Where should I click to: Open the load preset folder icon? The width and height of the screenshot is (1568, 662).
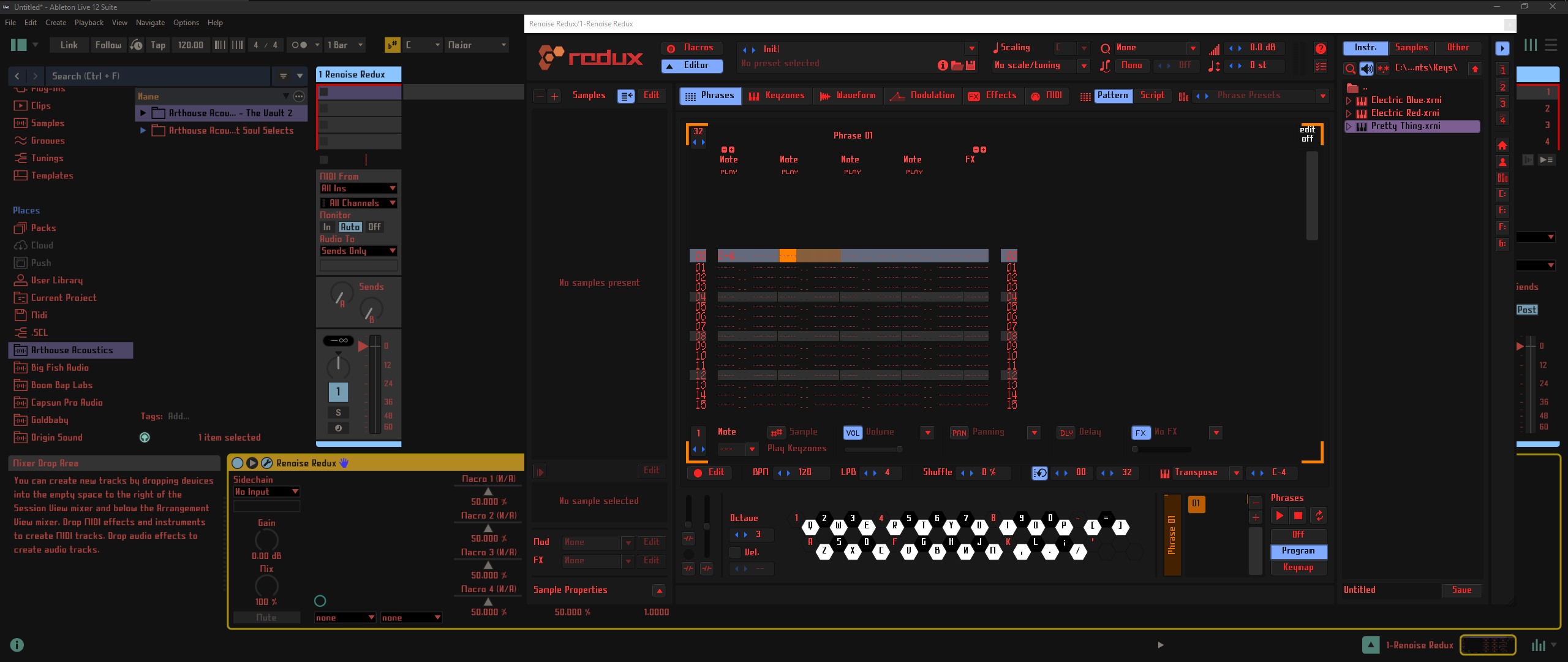click(957, 65)
